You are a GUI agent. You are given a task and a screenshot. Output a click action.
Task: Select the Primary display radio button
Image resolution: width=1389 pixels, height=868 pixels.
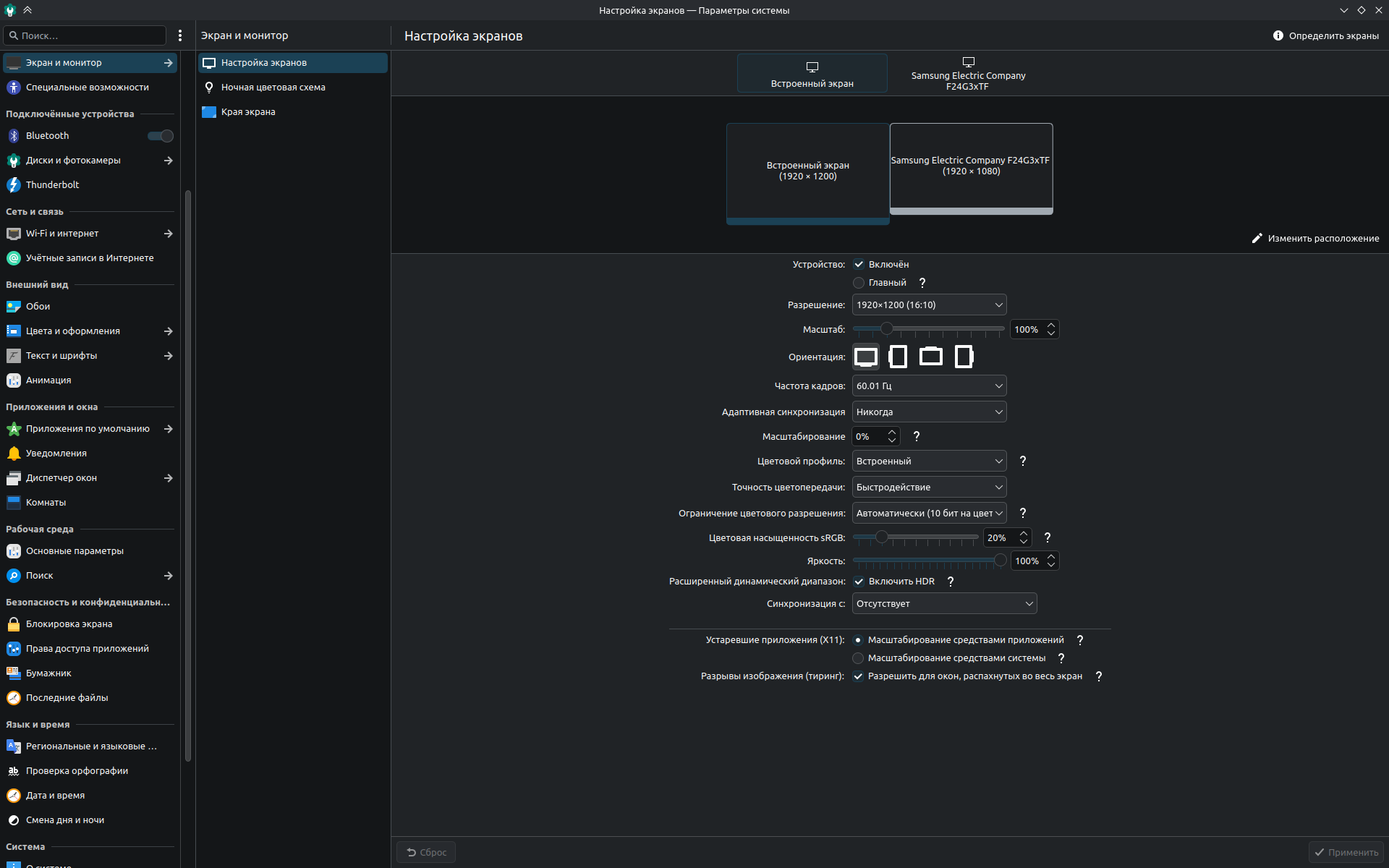(859, 283)
